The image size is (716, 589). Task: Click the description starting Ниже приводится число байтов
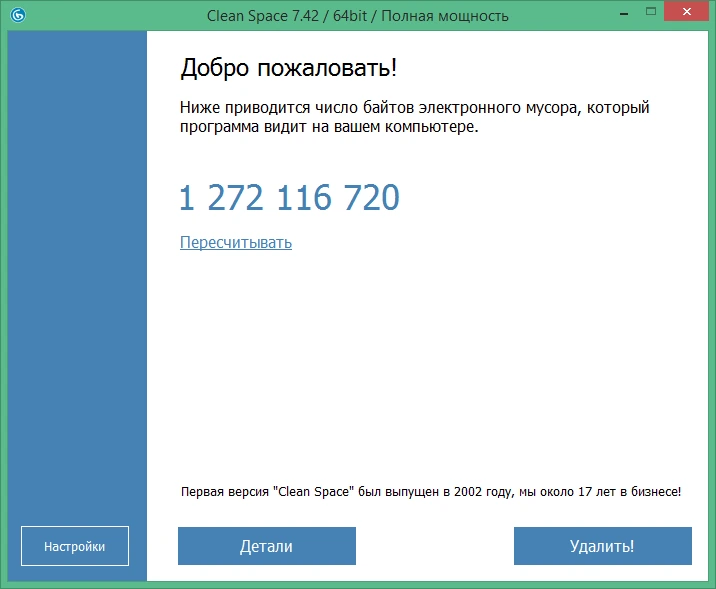pyautogui.click(x=415, y=117)
